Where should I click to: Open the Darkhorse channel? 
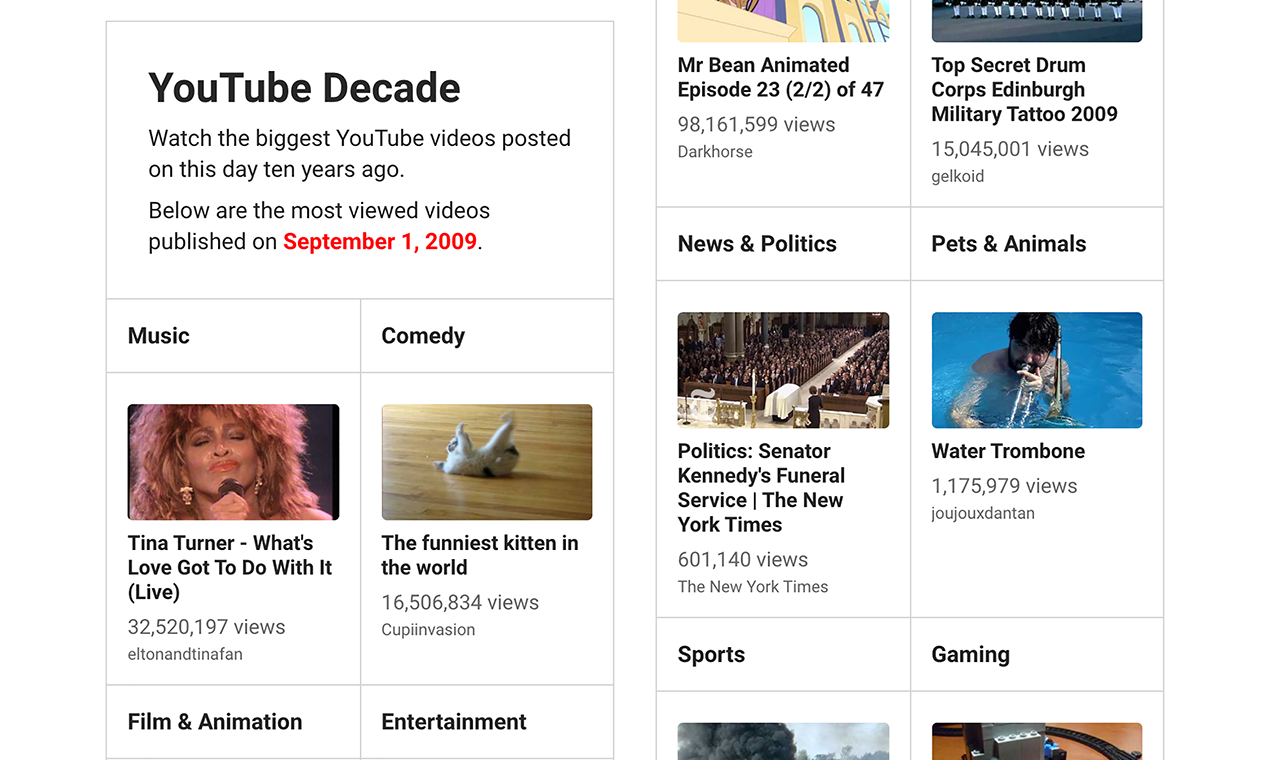[715, 152]
